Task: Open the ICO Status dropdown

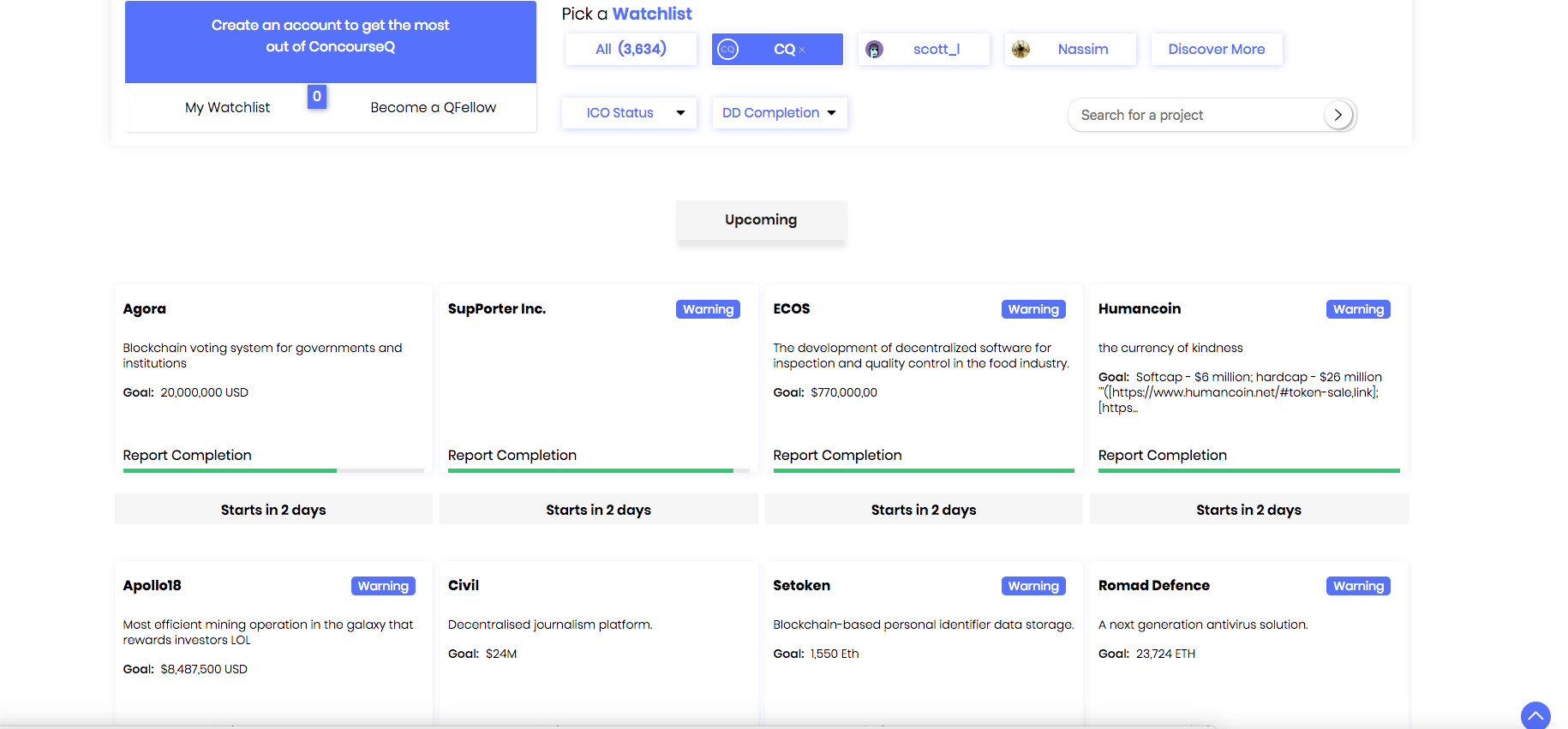Action: pyautogui.click(x=629, y=113)
